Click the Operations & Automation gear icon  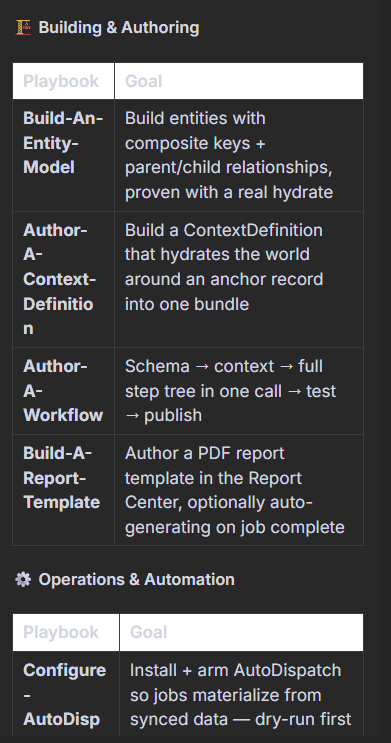(x=23, y=579)
